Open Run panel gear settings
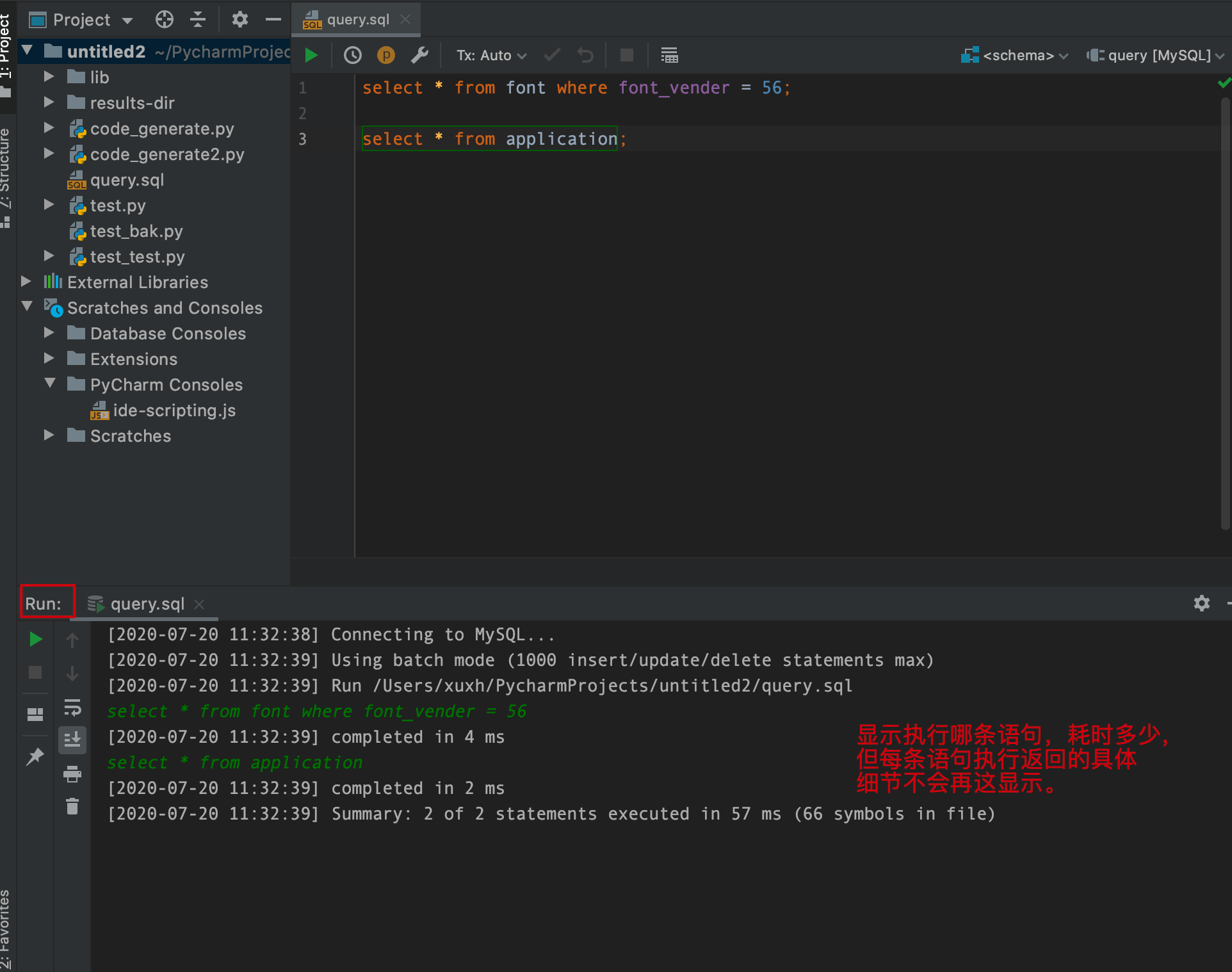The width and height of the screenshot is (1232, 972). (1202, 603)
